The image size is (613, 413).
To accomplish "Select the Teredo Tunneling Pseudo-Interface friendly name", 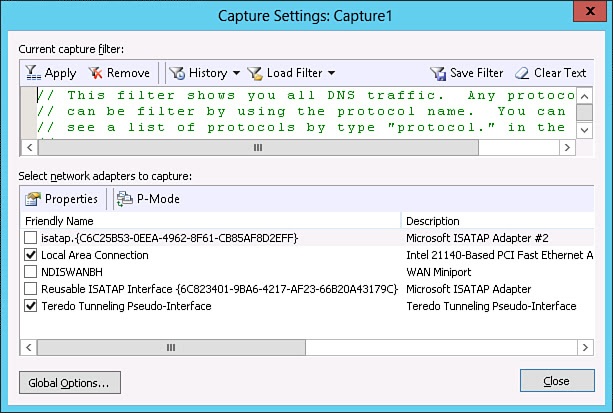I will [x=126, y=306].
